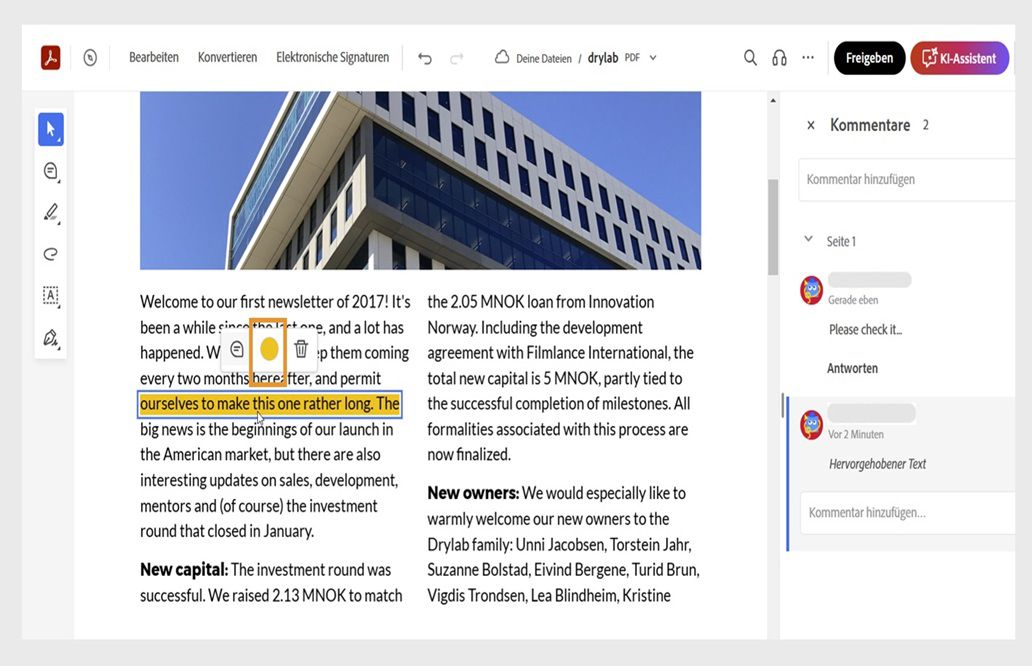Expand the drylab file name dropdown
The width and height of the screenshot is (1032, 666).
click(x=653, y=58)
